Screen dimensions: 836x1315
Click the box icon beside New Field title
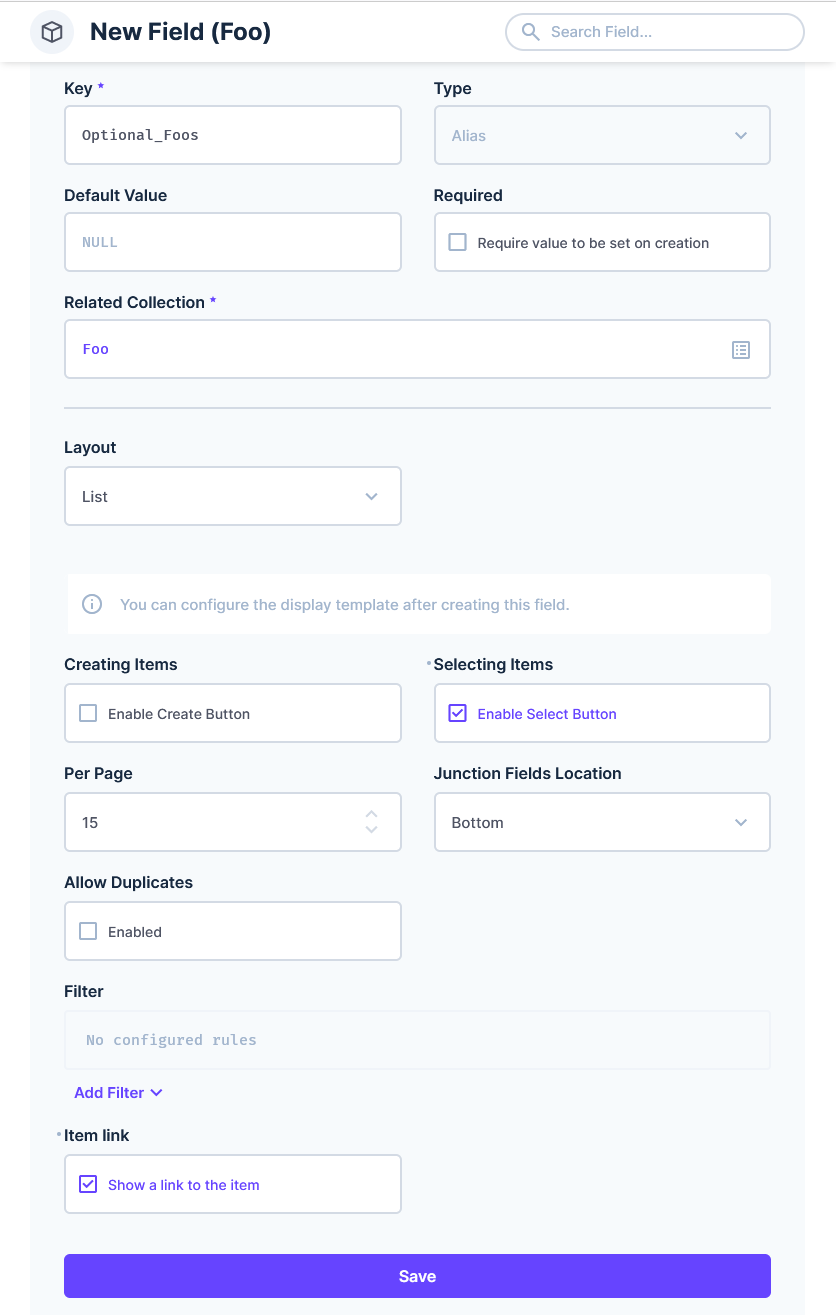pos(52,32)
